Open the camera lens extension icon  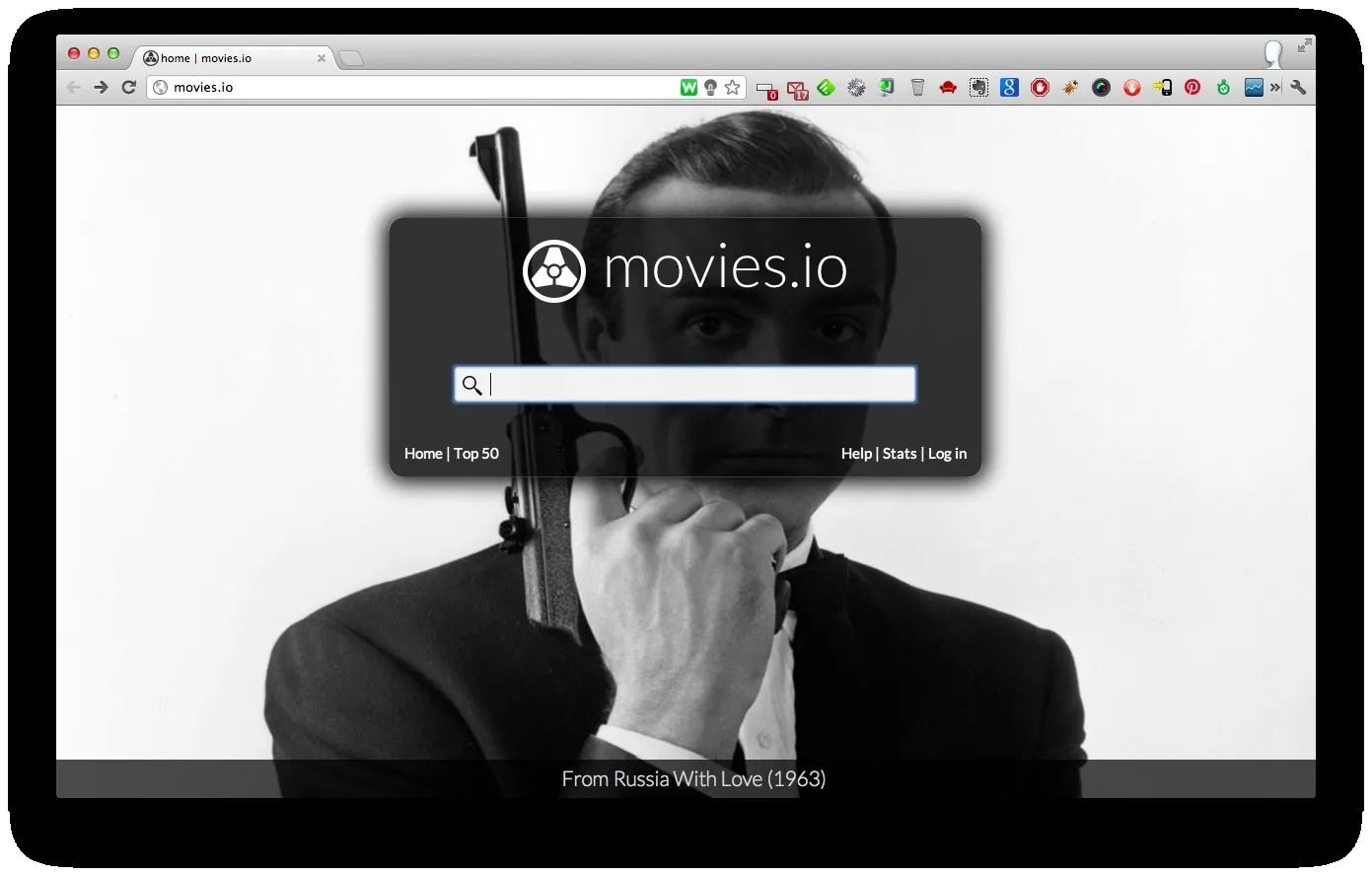click(1101, 88)
